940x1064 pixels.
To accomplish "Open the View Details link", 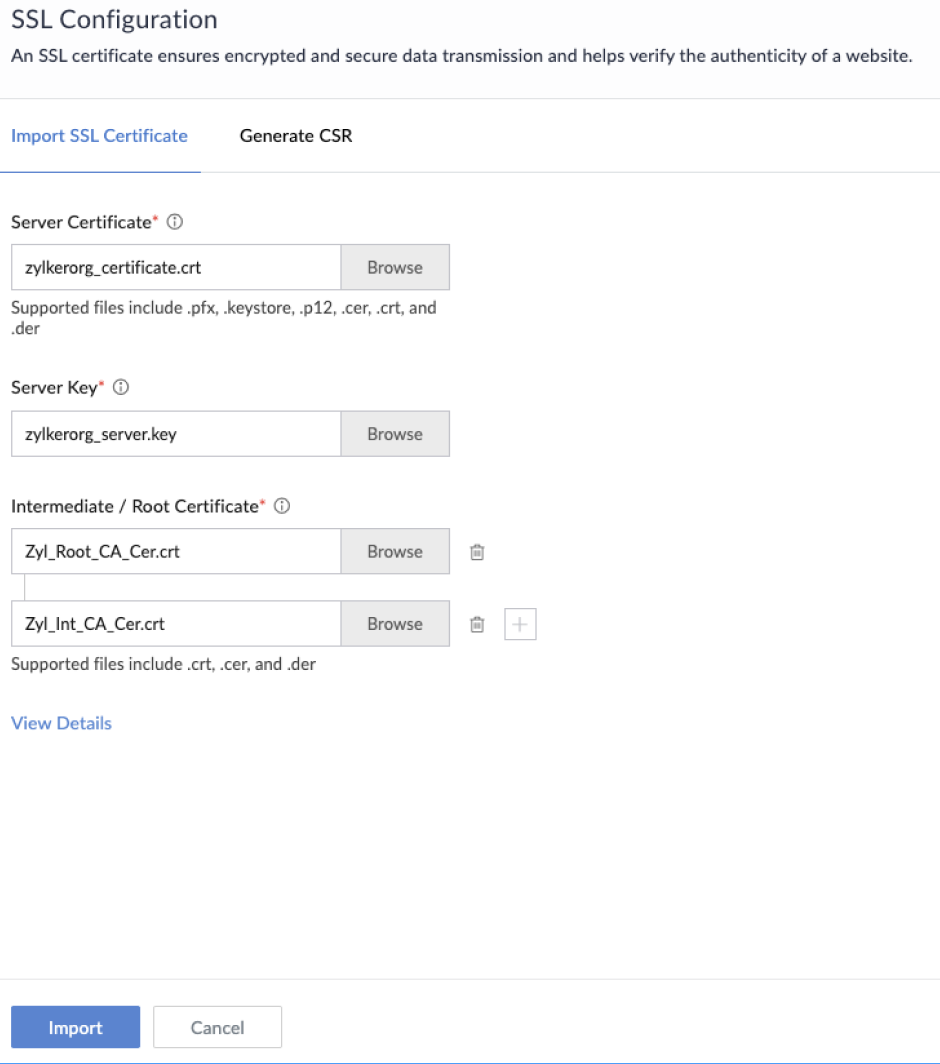I will pos(61,723).
